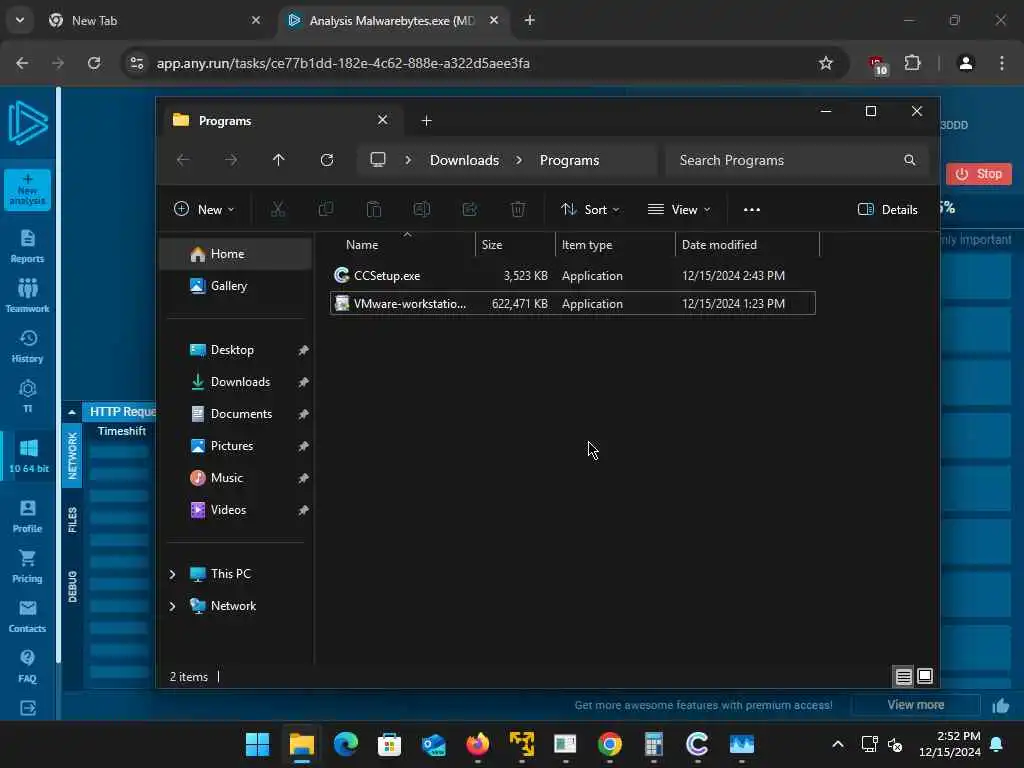Screen dimensions: 1024x768
Task: Click the This PC monitor icon in address bar
Action: [x=378, y=160]
